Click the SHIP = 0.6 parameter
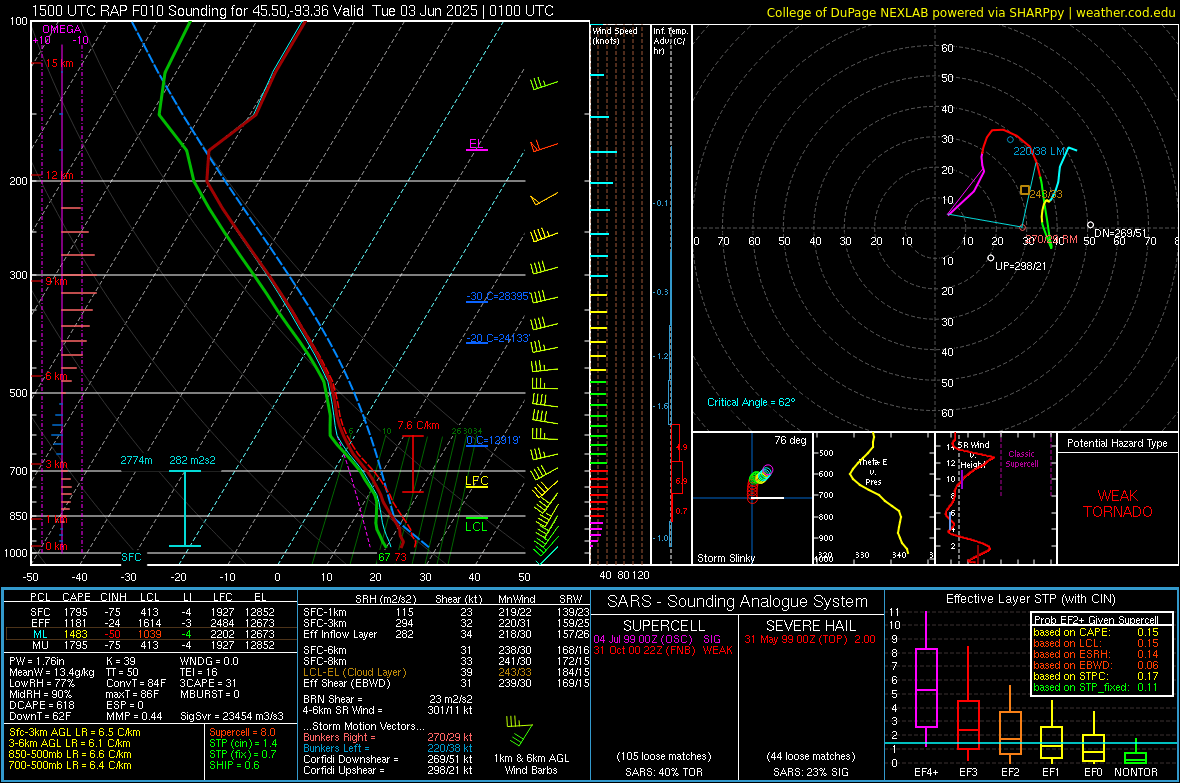The height and width of the screenshot is (783, 1180). click(234, 765)
